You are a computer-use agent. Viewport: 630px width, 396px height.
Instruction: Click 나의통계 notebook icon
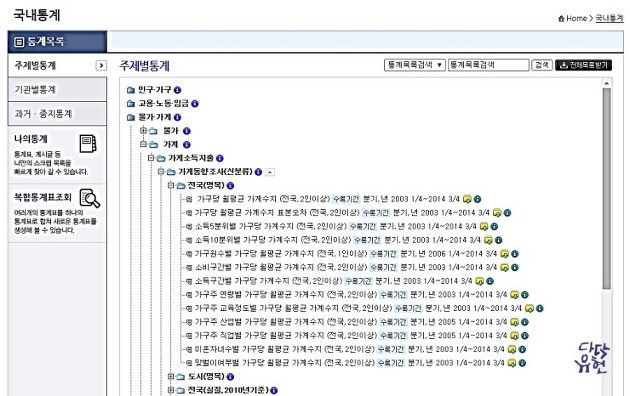pyautogui.click(x=88, y=144)
